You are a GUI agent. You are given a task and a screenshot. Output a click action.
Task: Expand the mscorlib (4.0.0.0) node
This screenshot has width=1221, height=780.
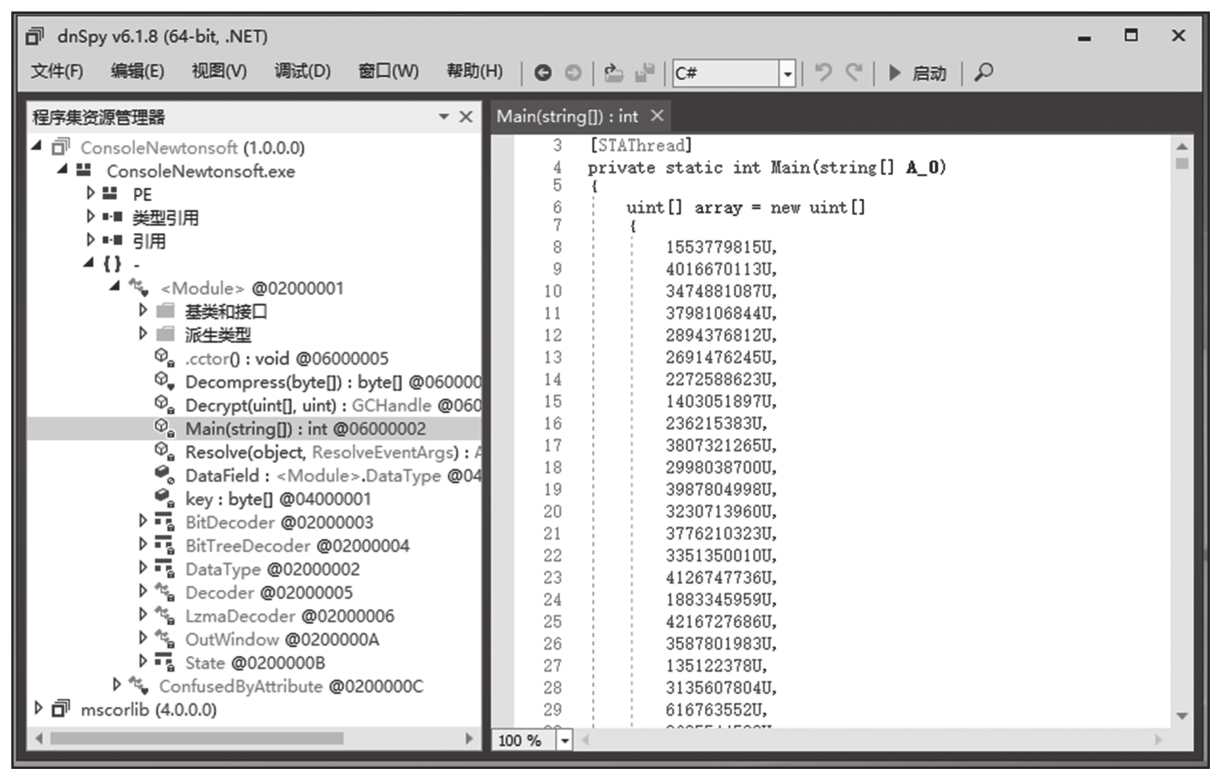click(x=39, y=709)
